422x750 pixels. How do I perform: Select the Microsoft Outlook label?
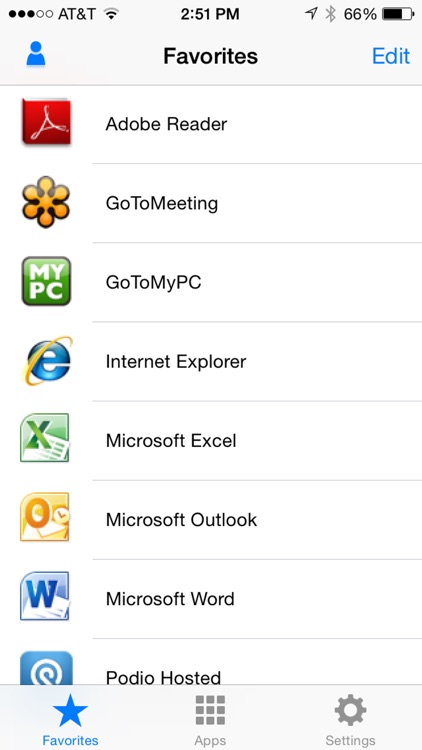pyautogui.click(x=181, y=520)
